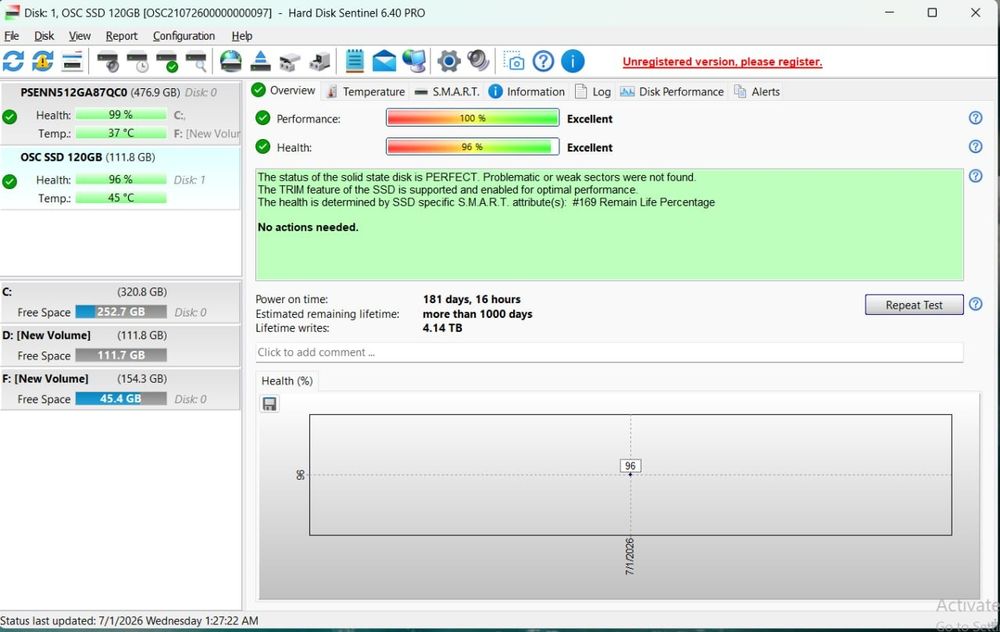The height and width of the screenshot is (632, 1000).
Task: Click the status last updated bar text
Action: coord(129,621)
